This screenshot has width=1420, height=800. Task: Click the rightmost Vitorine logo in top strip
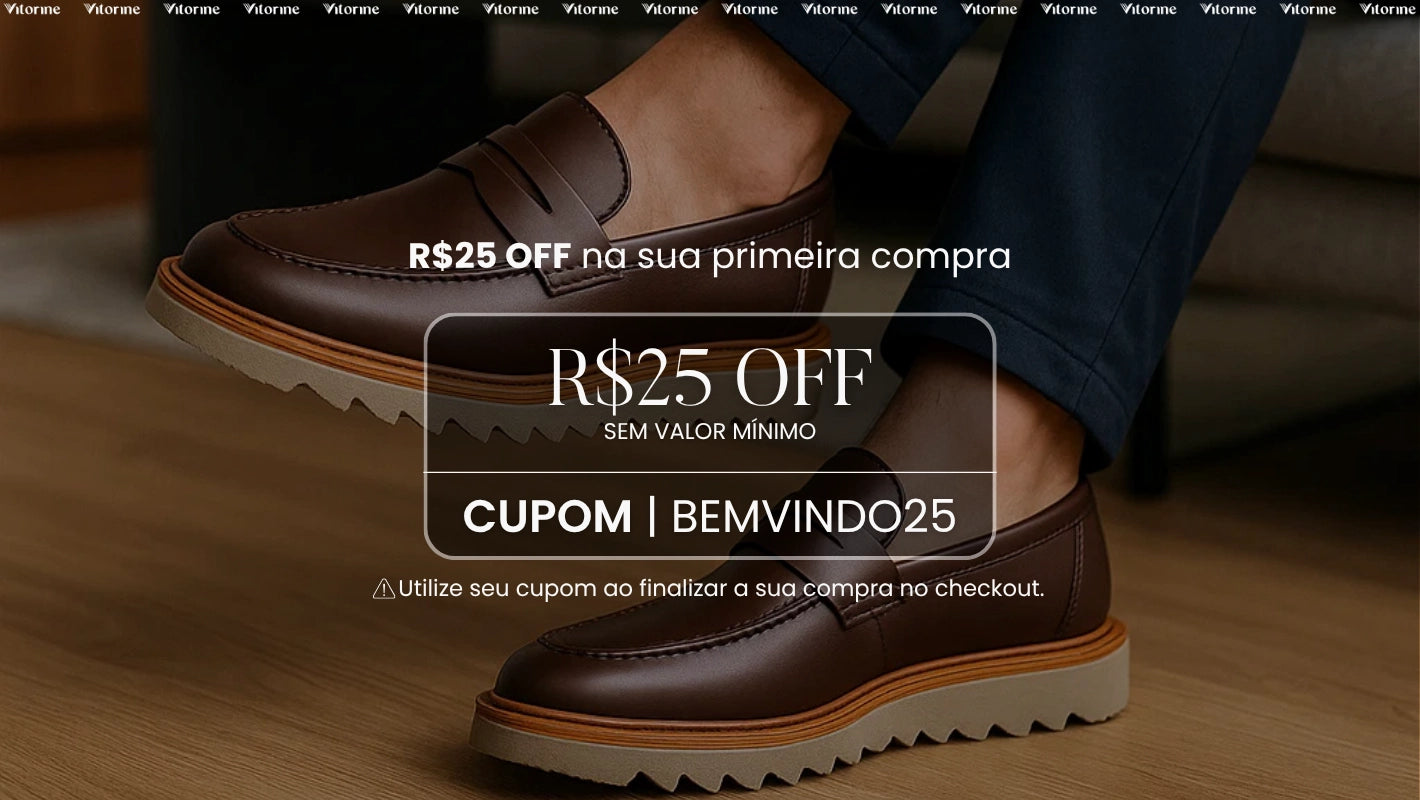coord(1388,9)
